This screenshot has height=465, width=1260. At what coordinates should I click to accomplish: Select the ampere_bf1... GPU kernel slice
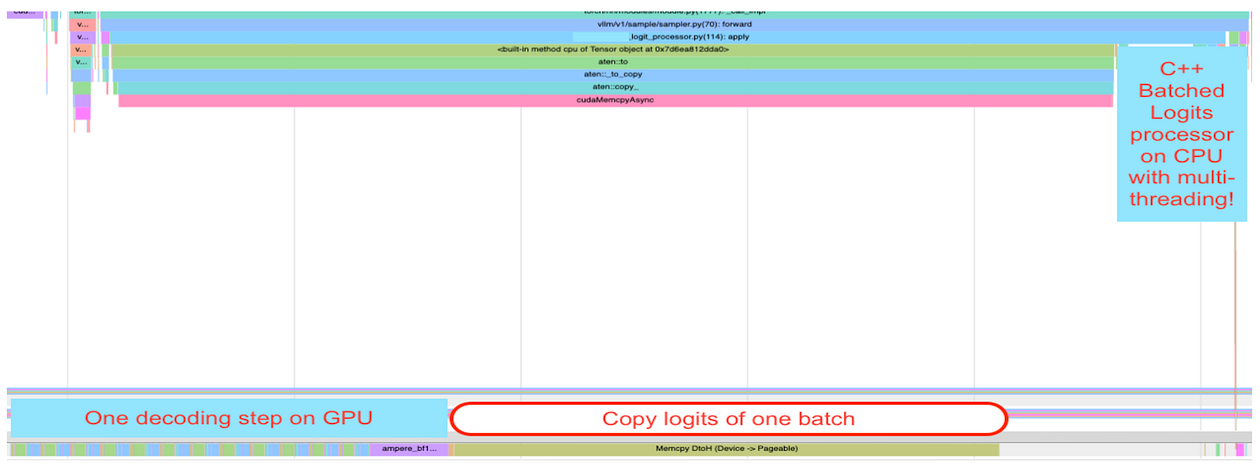coord(410,449)
